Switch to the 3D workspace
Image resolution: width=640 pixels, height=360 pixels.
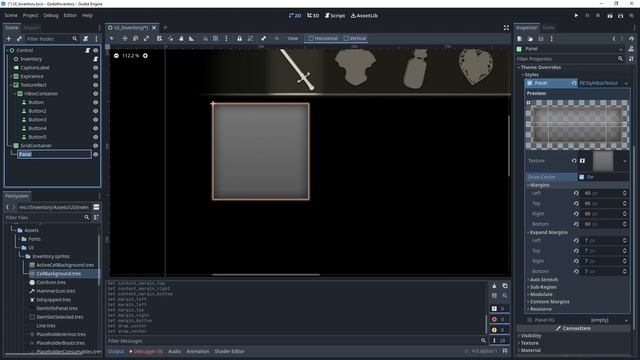click(313, 16)
